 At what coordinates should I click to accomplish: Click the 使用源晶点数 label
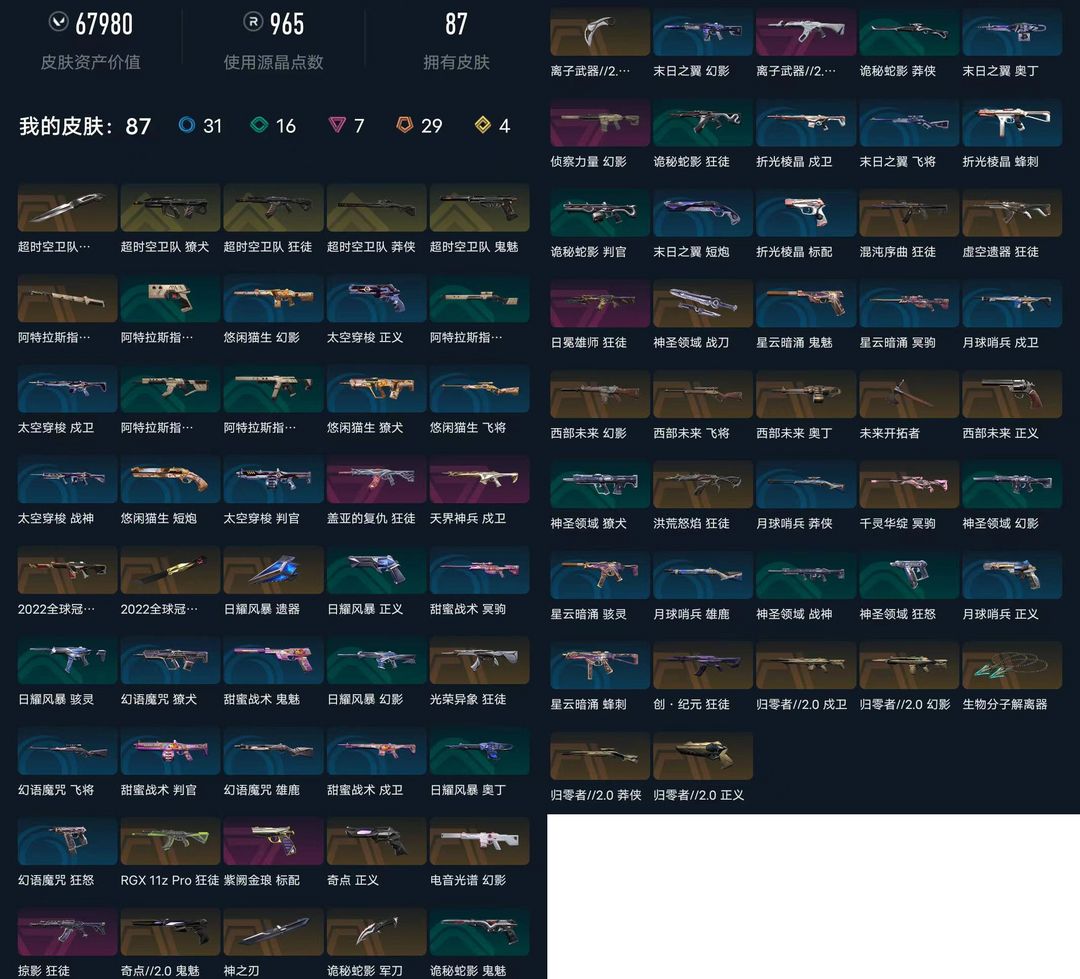coord(273,62)
